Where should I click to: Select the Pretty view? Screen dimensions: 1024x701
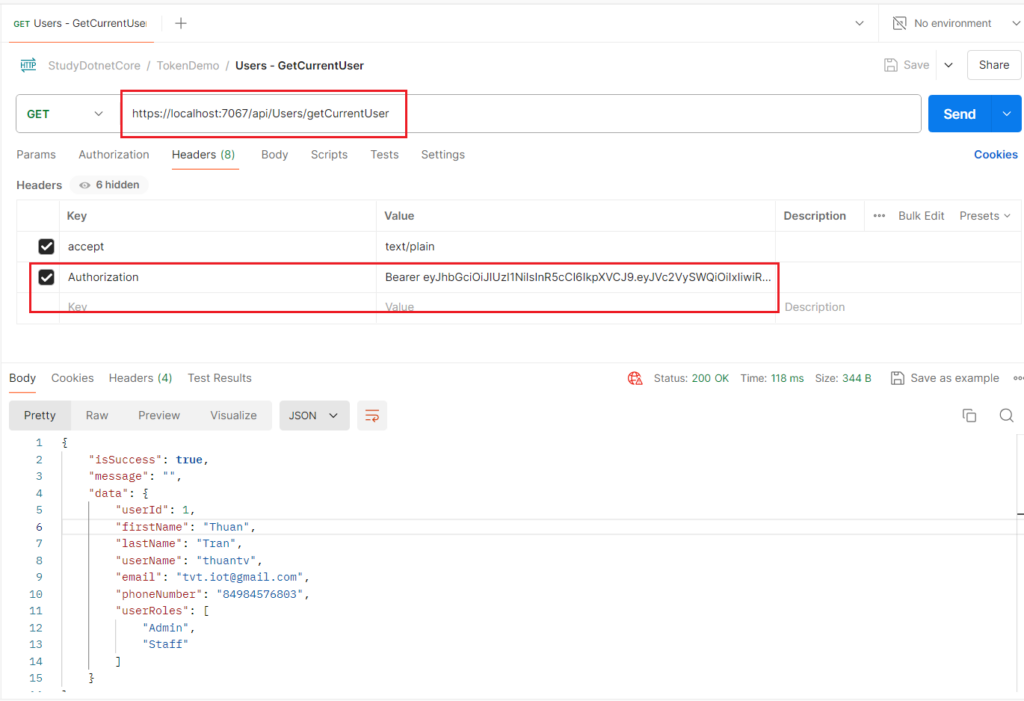40,416
